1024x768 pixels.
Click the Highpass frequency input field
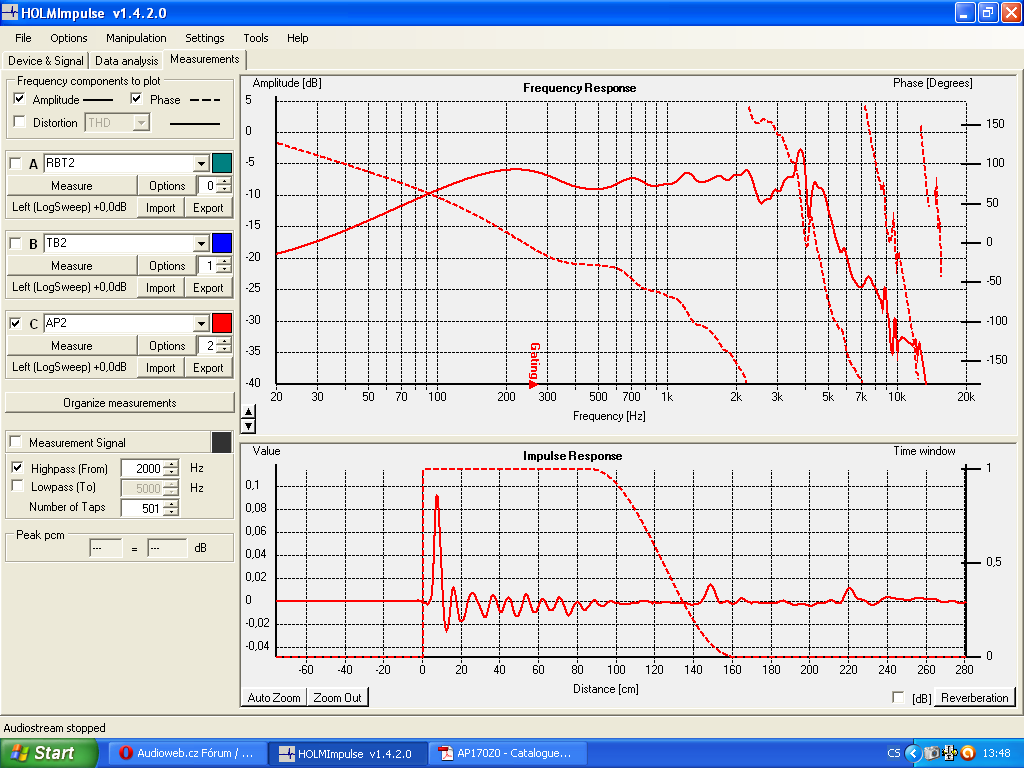pos(143,468)
